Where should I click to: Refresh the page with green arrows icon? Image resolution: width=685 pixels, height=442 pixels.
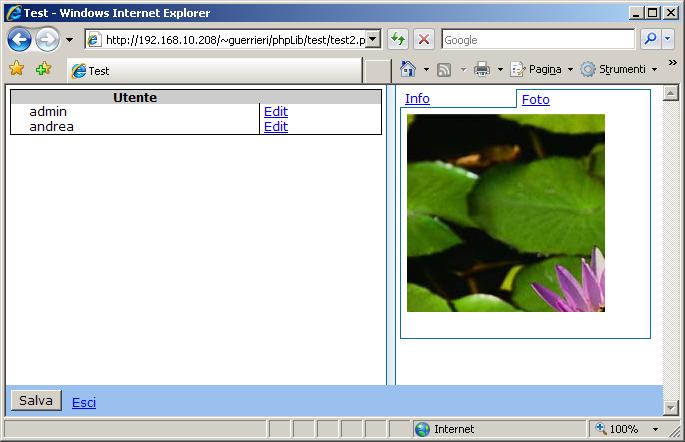[x=398, y=40]
